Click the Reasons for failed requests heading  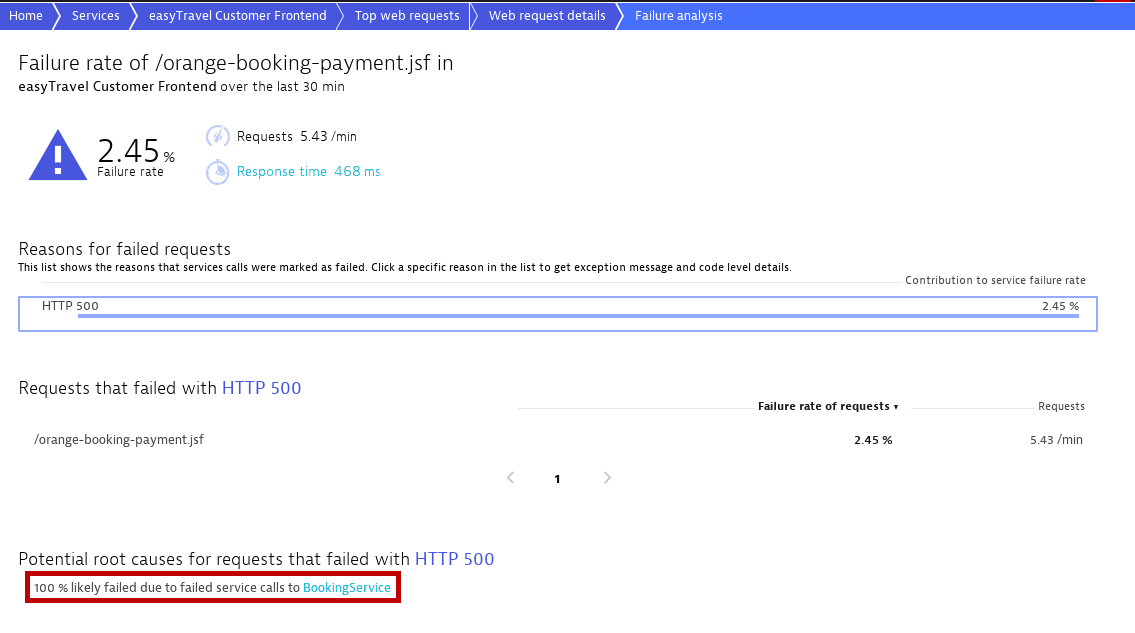pyautogui.click(x=125, y=249)
